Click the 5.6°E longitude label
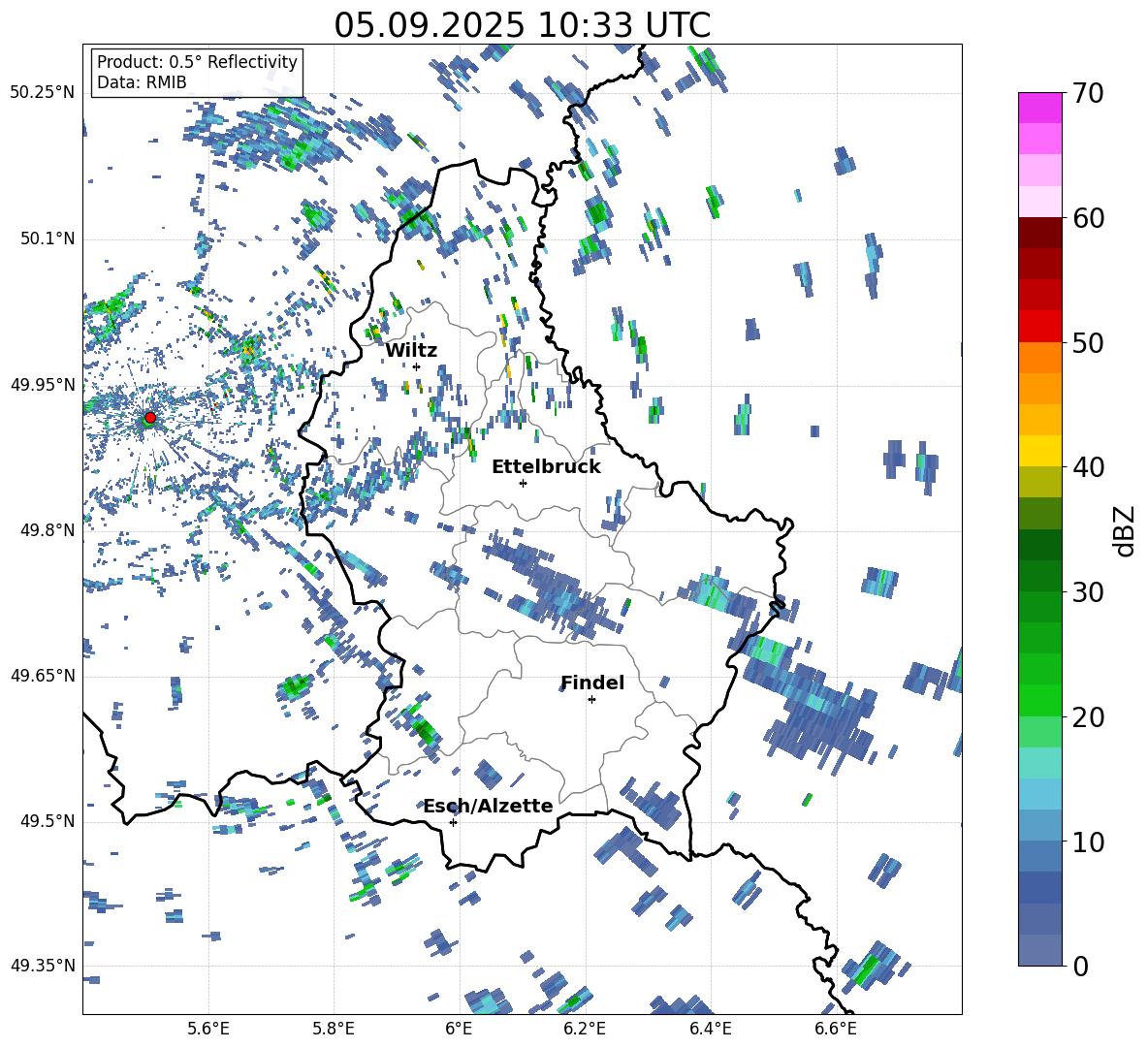This screenshot has width=1148, height=1048. click(208, 1029)
